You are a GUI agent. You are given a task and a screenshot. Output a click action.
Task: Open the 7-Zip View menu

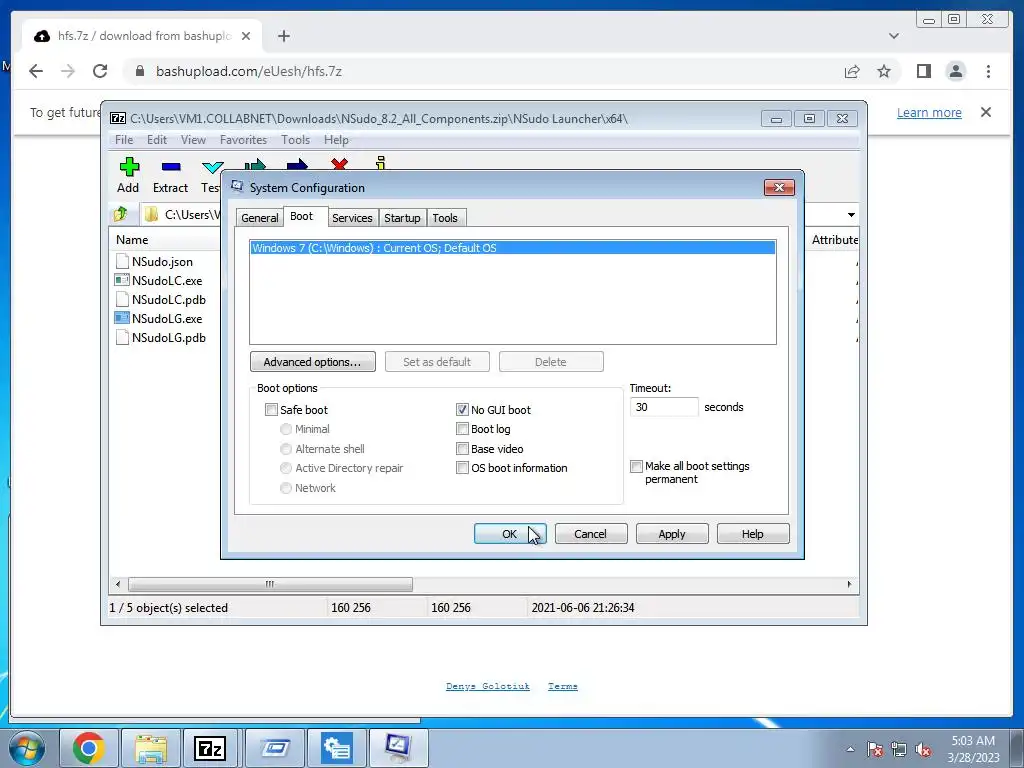pos(193,140)
